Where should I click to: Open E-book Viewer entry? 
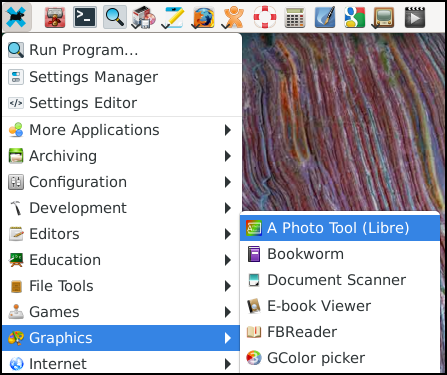340,306
